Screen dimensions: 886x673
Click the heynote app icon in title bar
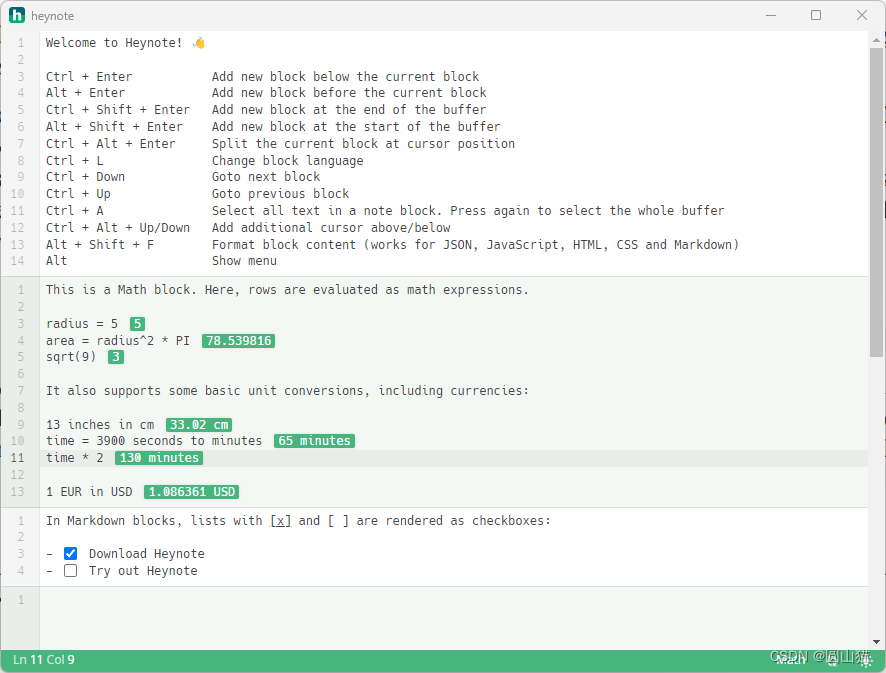[x=17, y=15]
